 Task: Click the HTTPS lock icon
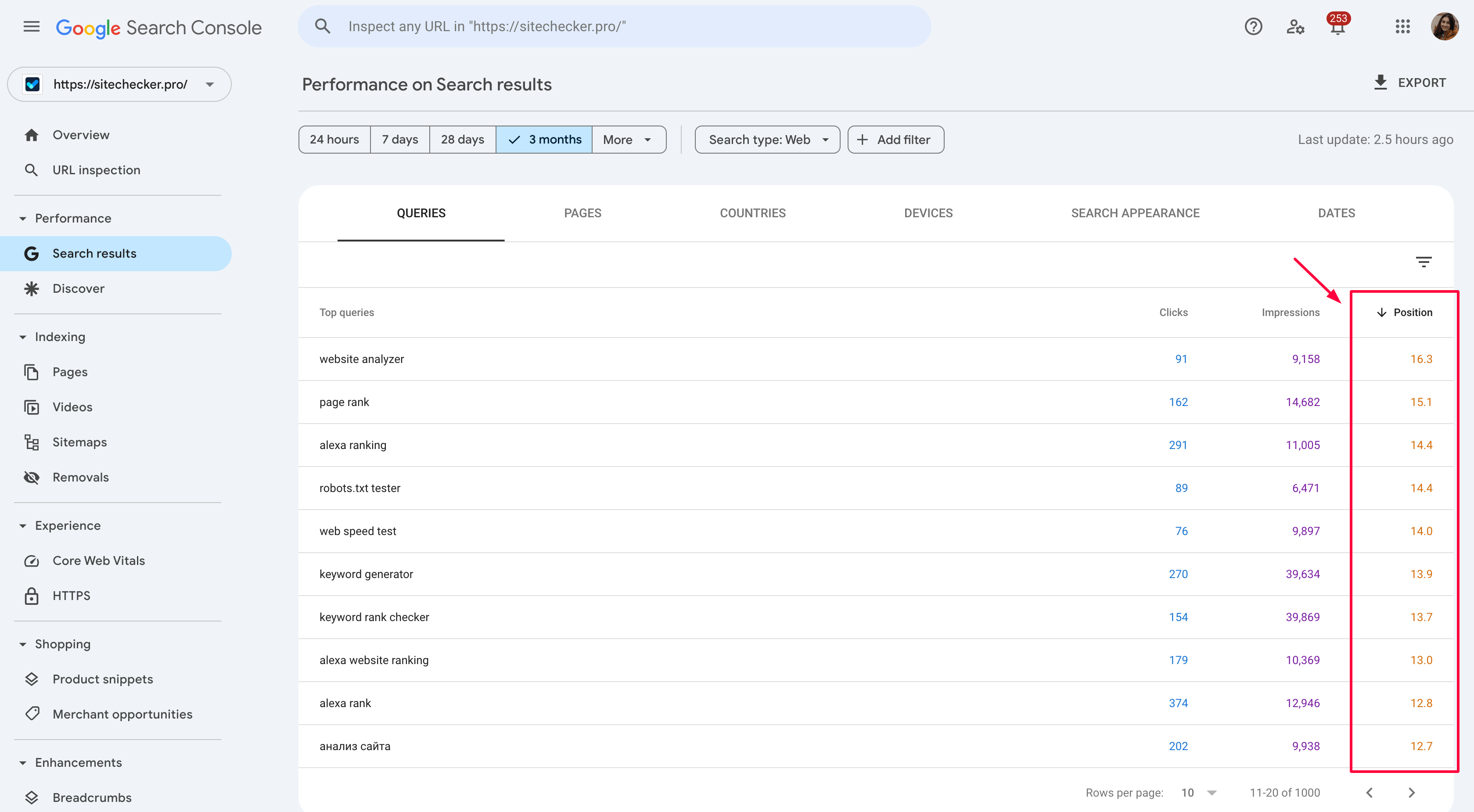coord(32,596)
